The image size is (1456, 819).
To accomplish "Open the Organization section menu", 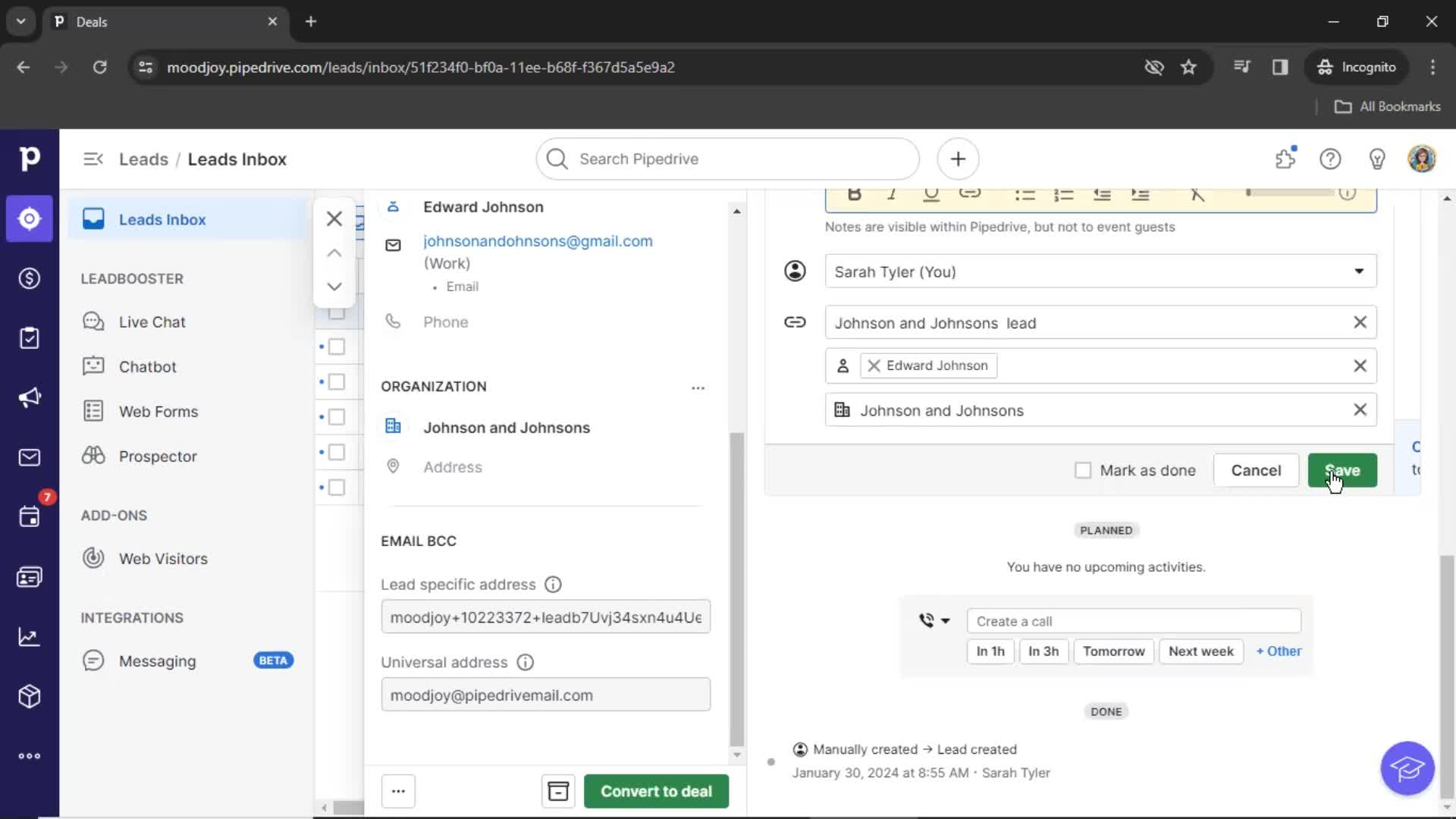I will [x=697, y=387].
